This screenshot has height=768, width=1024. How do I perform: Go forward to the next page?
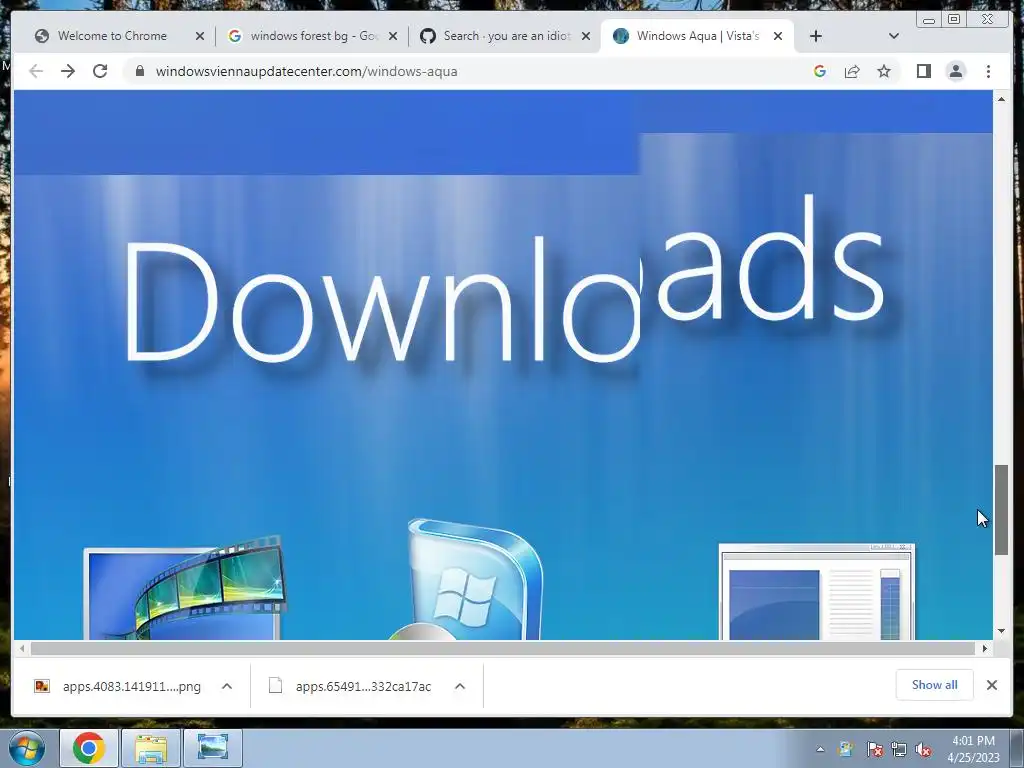pos(68,71)
